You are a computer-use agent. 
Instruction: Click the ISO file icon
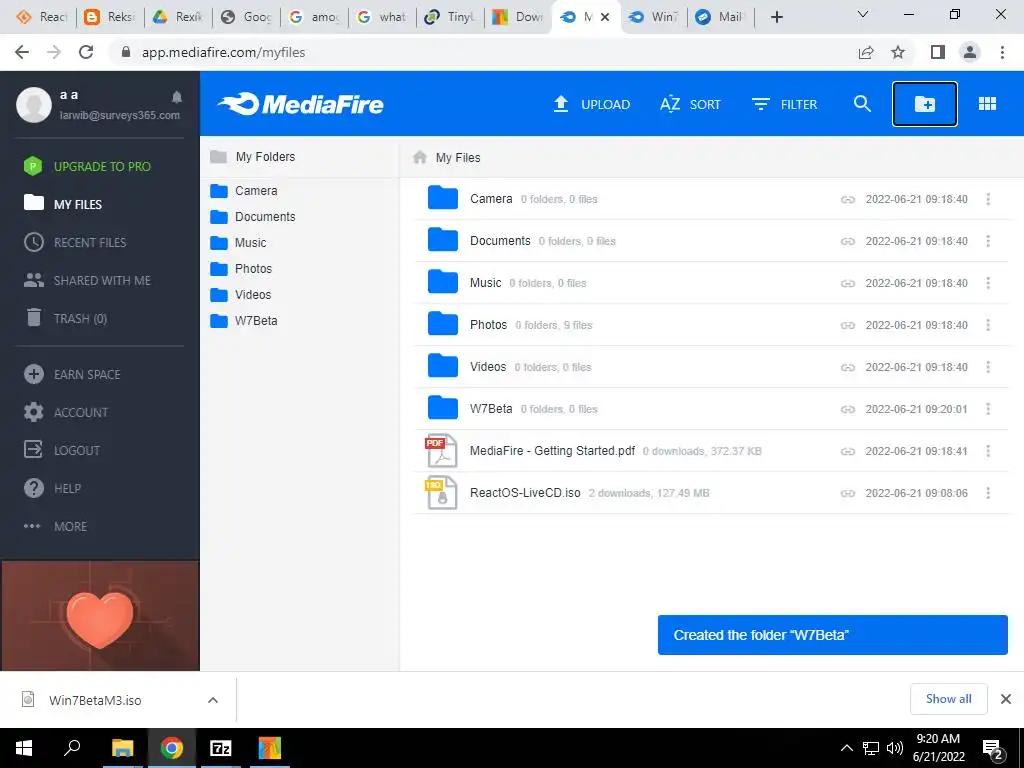(441, 492)
